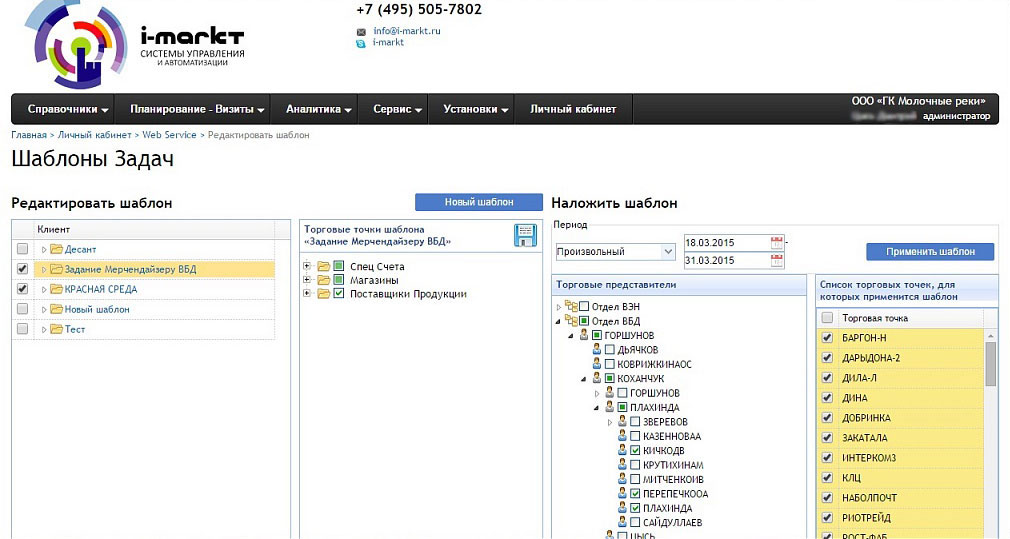1010x539 pixels.
Task: Click the folder icon of Поставщики Продукции
Action: 323,294
